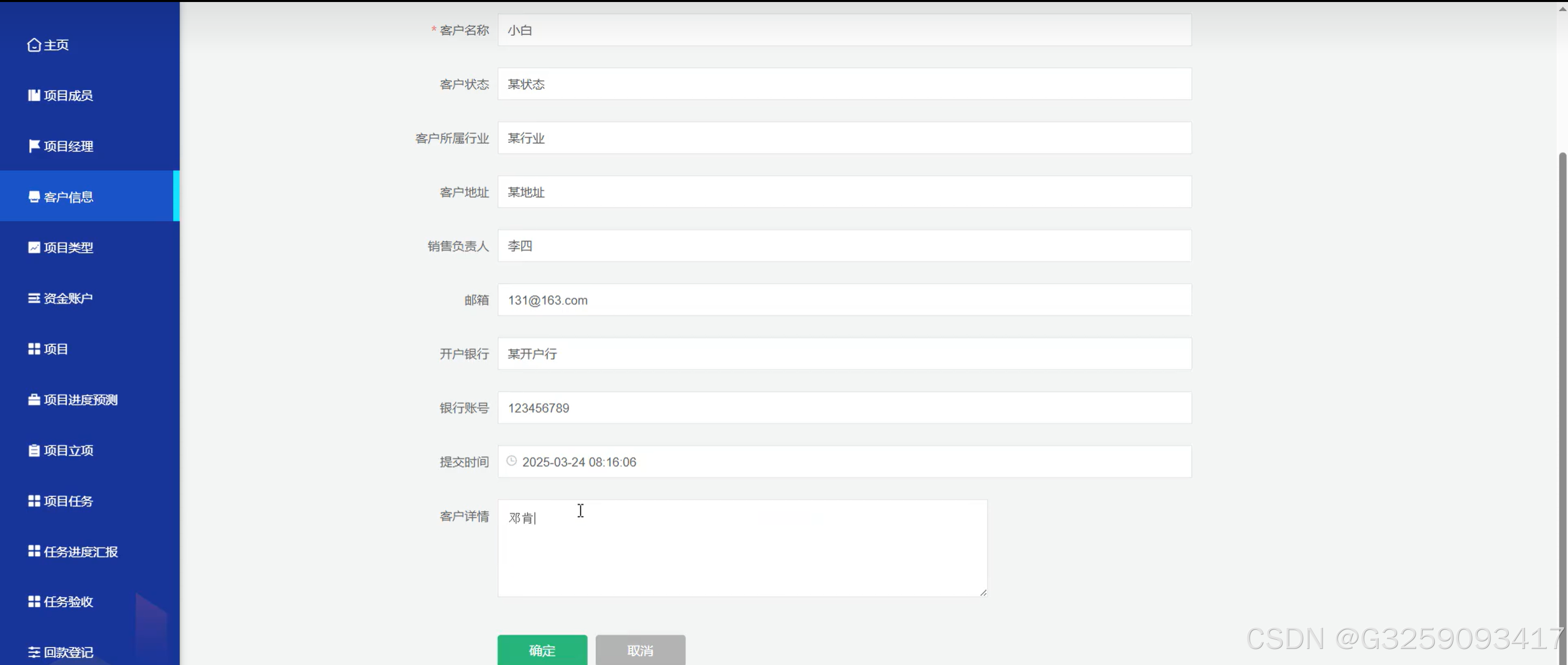Click the 邮箱 field with 131@163.com

(844, 300)
